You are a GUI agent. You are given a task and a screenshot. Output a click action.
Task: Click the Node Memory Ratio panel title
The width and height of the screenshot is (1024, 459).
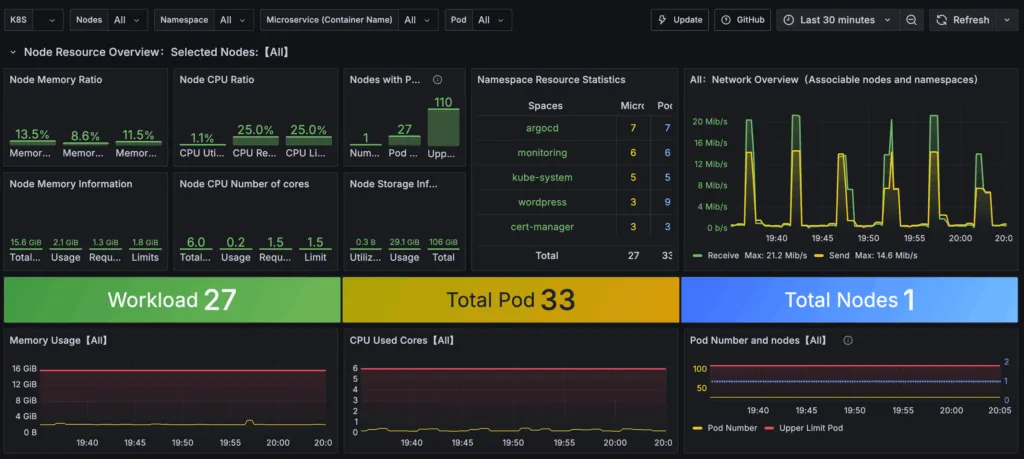pos(56,80)
